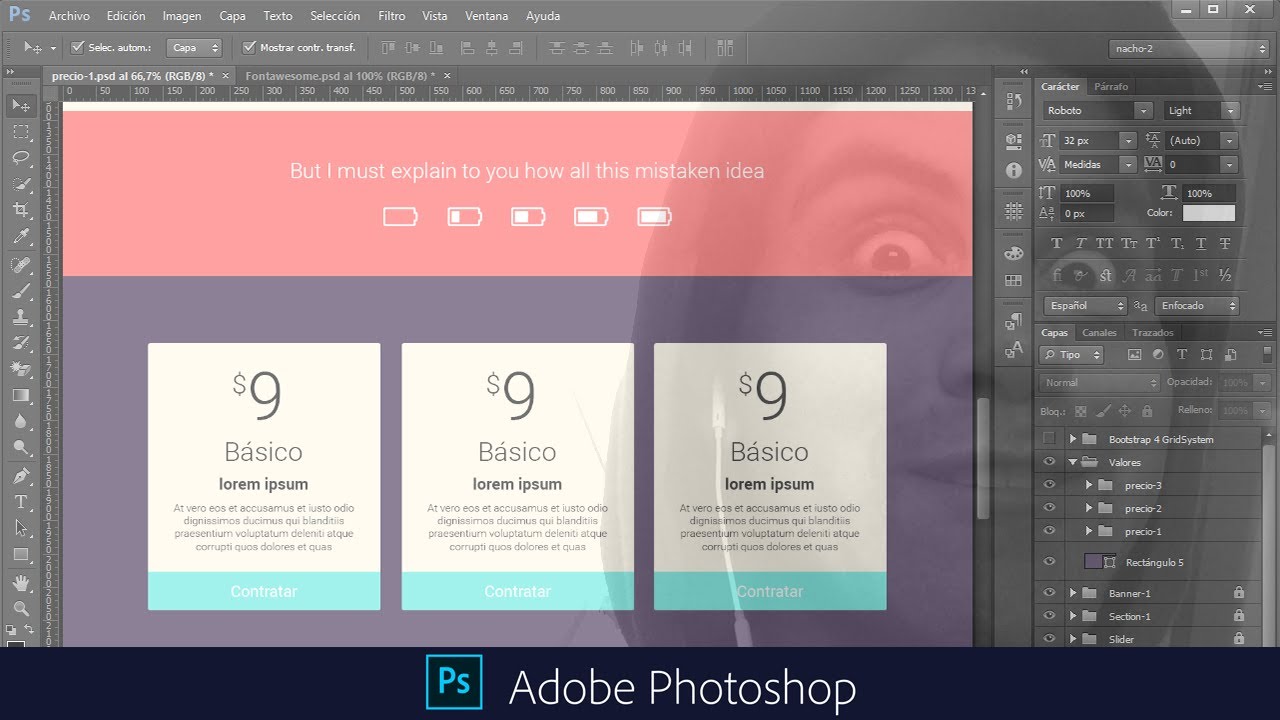The height and width of the screenshot is (720, 1280).
Task: Select the Clone Stamp tool
Action: (x=21, y=317)
